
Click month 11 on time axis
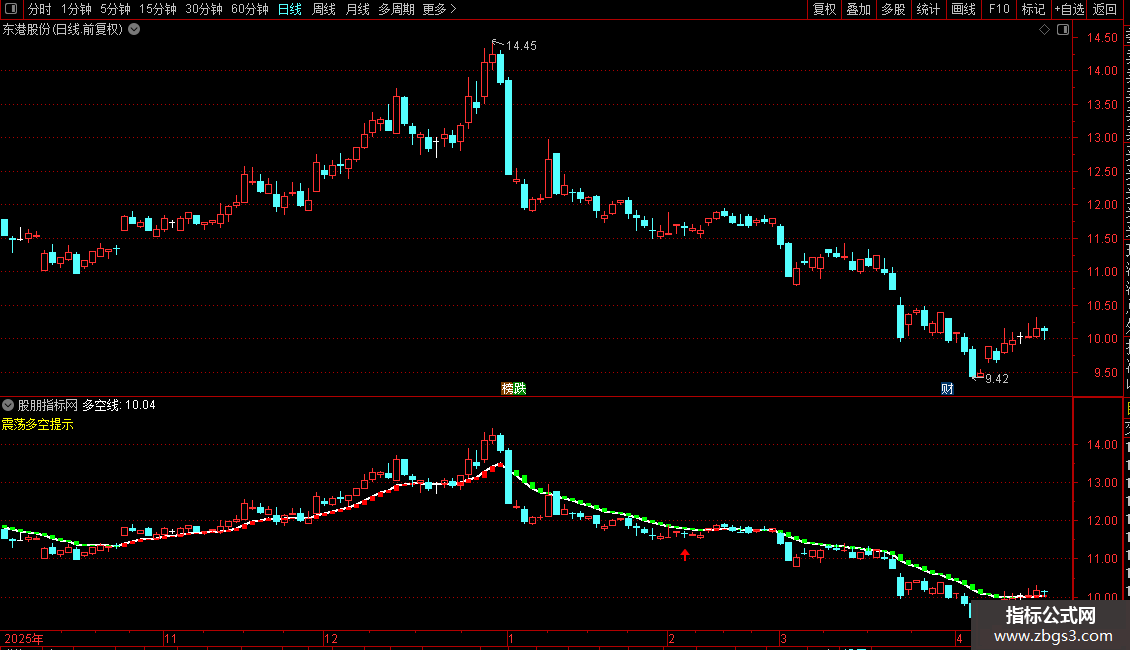(x=170, y=638)
